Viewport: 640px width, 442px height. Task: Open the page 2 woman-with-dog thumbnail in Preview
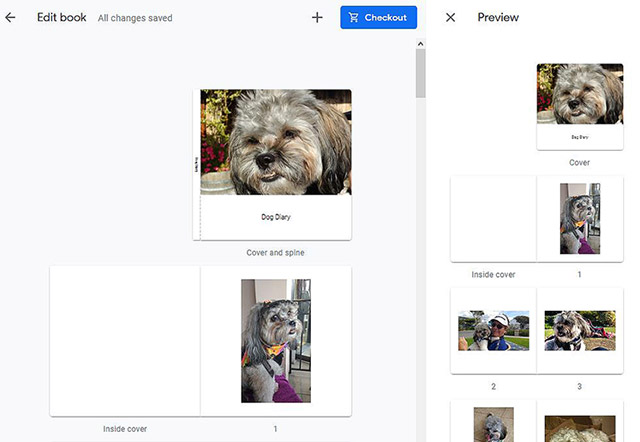tap(493, 331)
